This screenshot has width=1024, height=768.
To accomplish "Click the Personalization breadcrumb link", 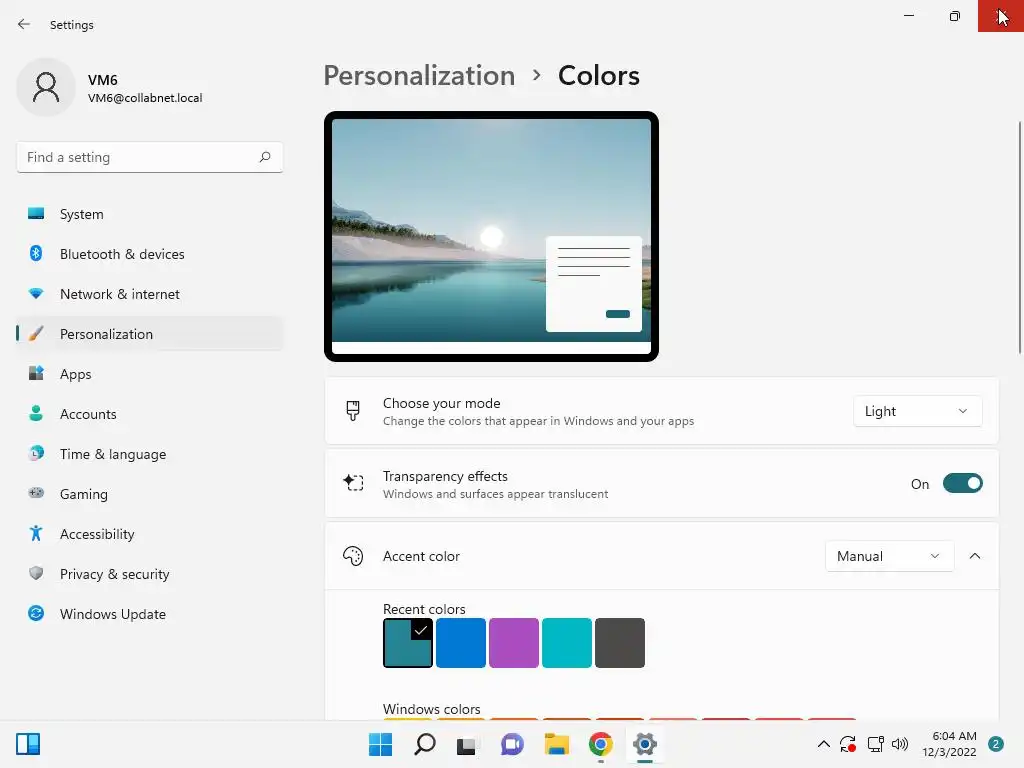I will click(x=419, y=75).
